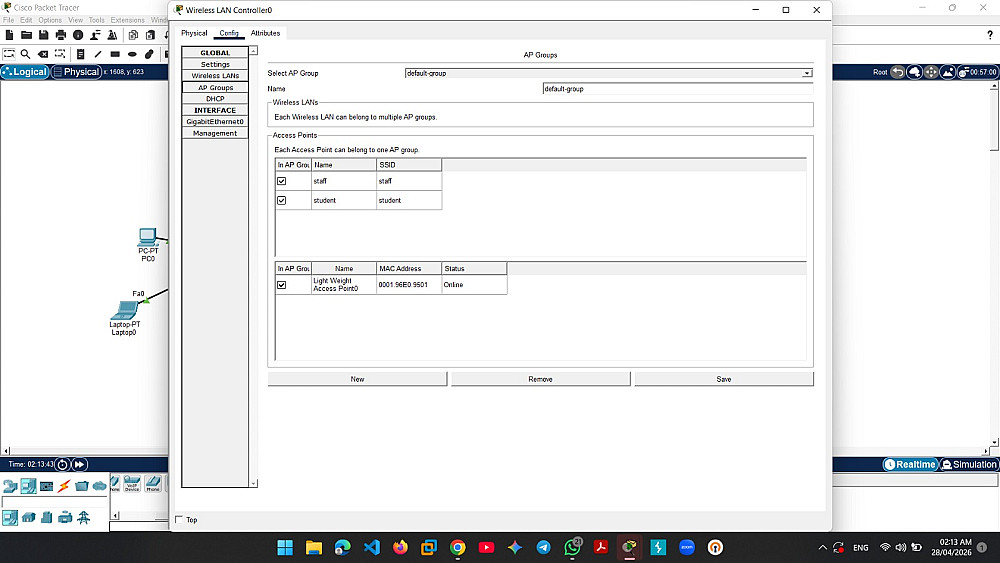Click the New Cluster cloud icon
The height and width of the screenshot is (563, 1000).
pyautogui.click(x=914, y=72)
